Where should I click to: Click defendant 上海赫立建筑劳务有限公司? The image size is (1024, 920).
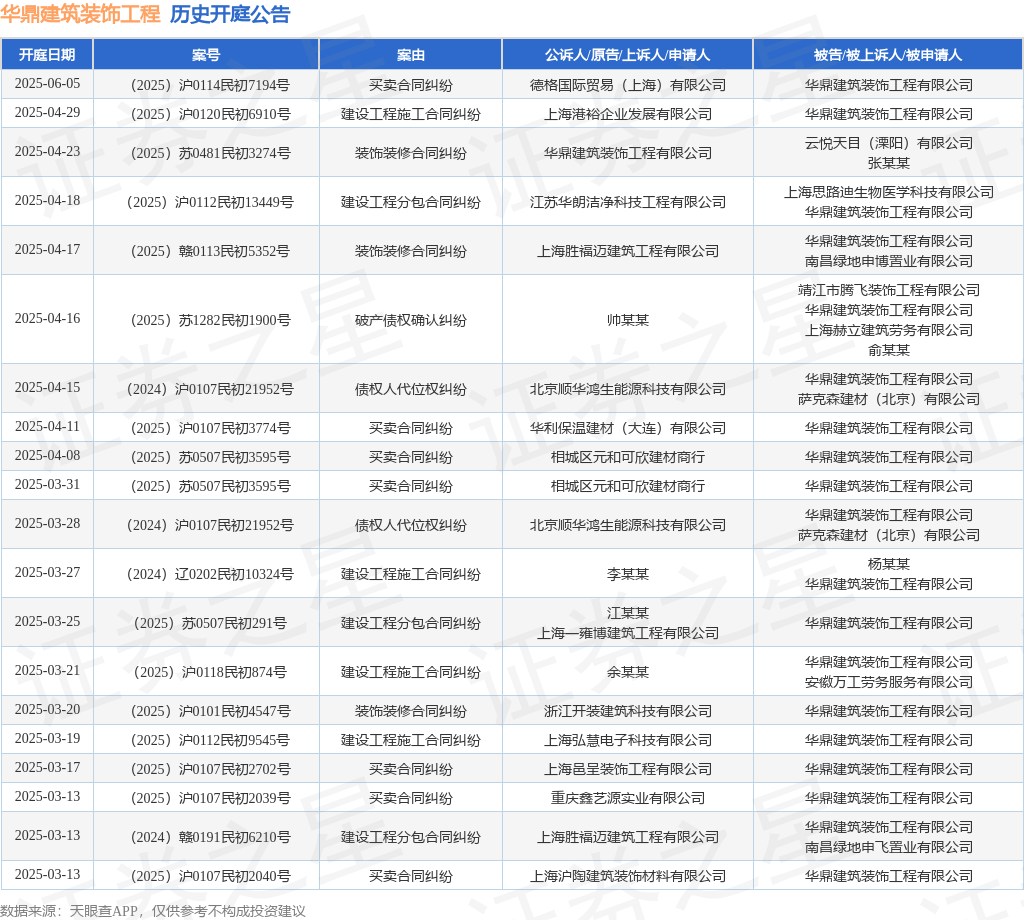pos(888,330)
